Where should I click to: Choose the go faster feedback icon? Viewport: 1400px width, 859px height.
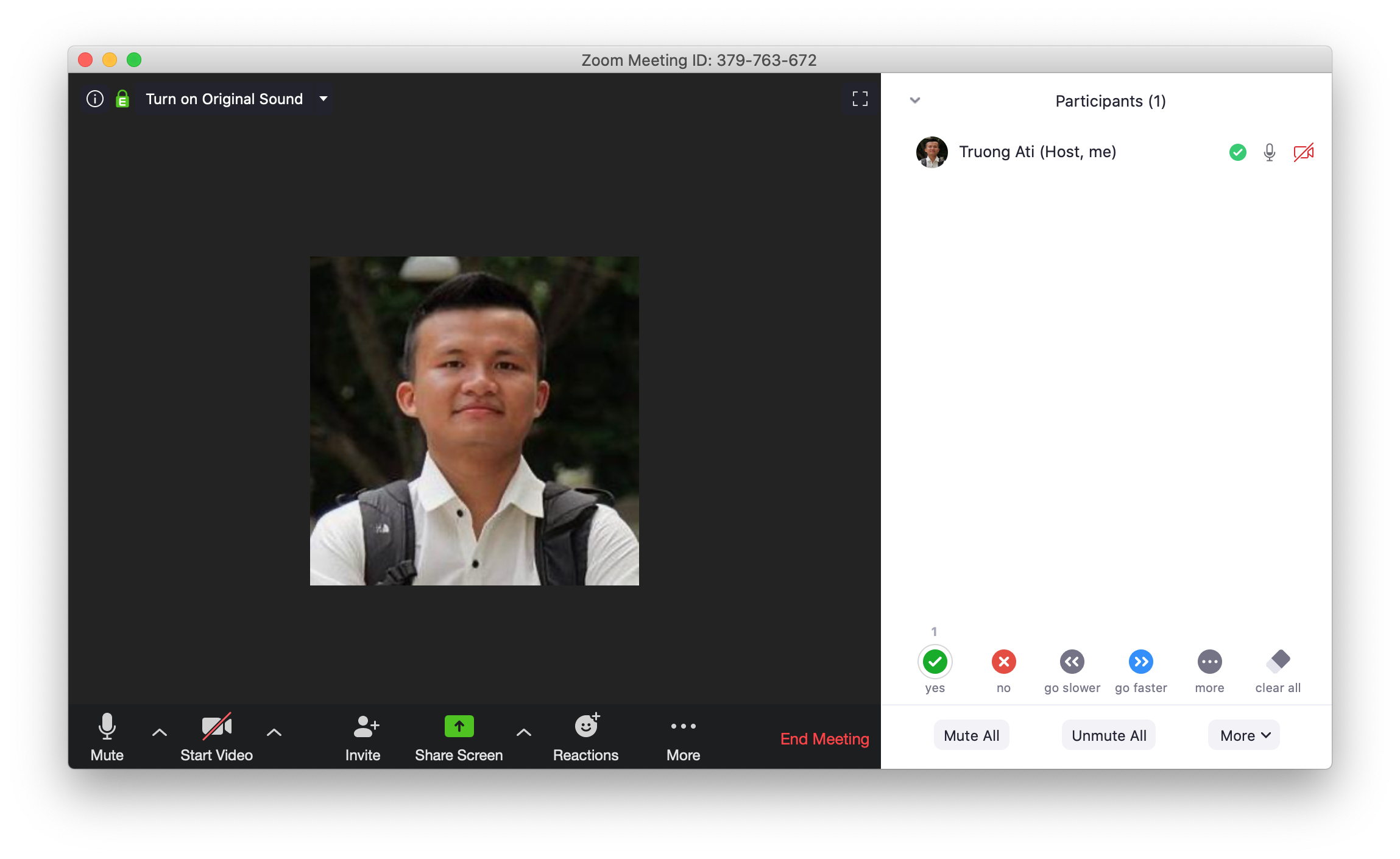[1140, 662]
